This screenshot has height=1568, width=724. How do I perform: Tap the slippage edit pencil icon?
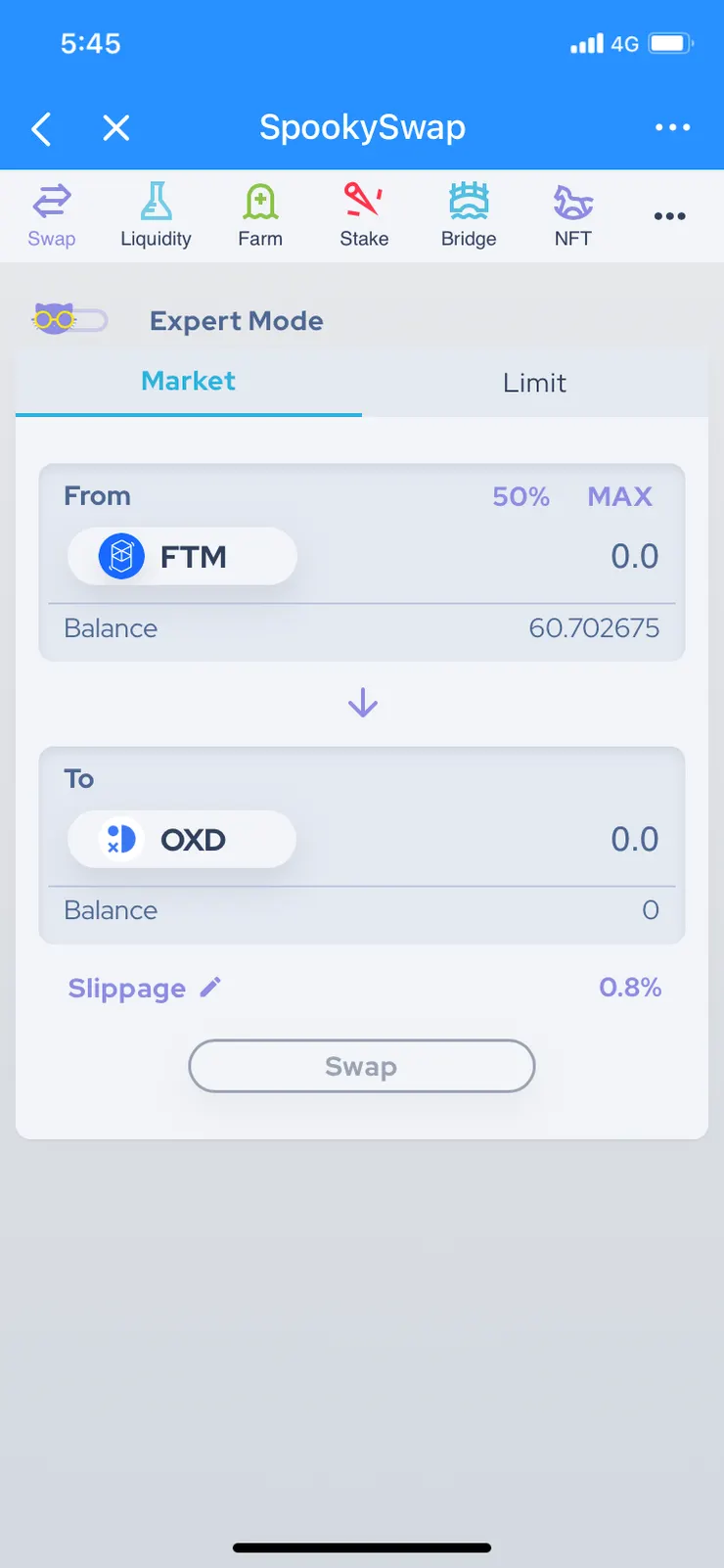(210, 988)
